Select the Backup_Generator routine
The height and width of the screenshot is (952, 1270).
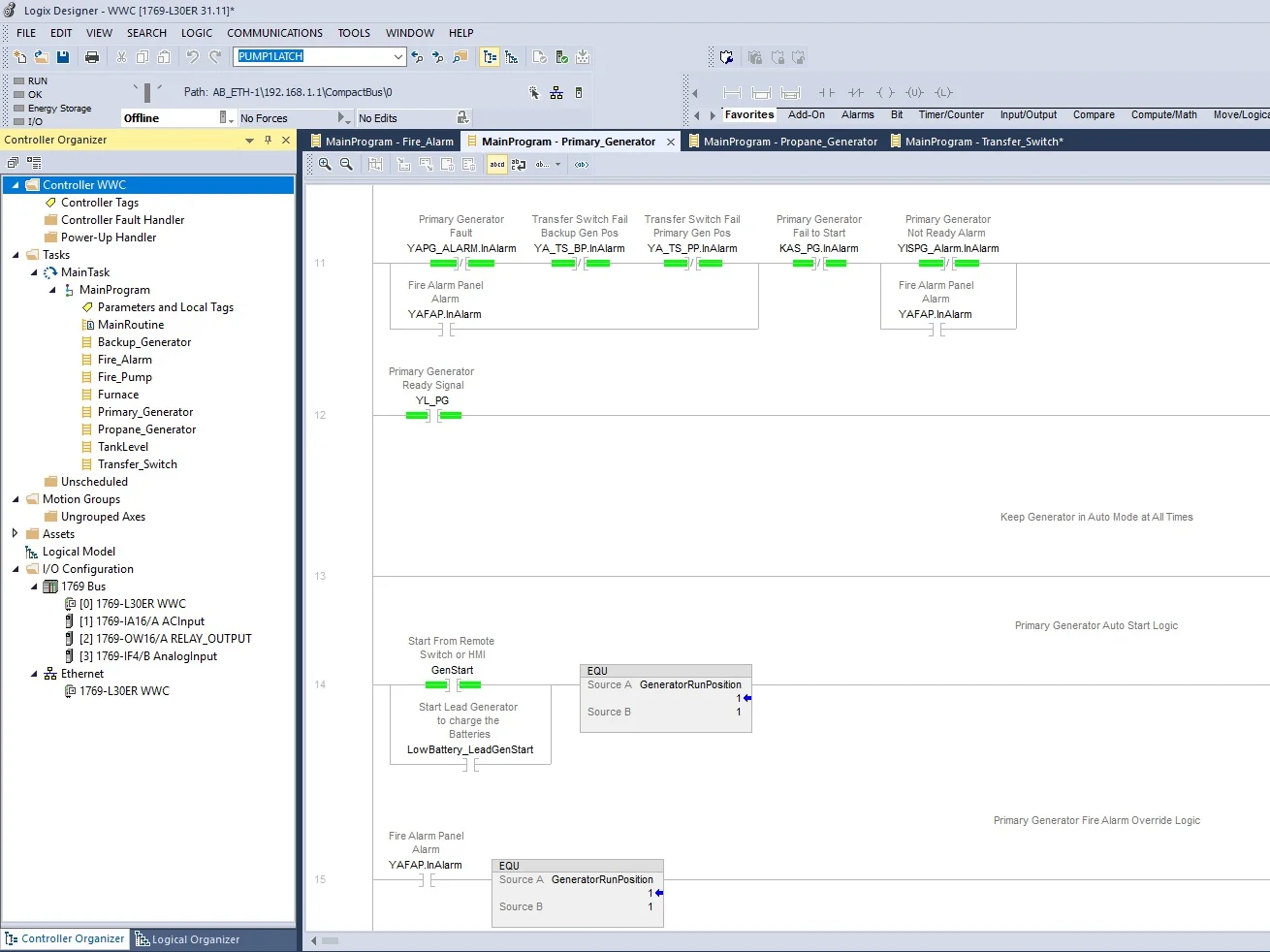(144, 342)
